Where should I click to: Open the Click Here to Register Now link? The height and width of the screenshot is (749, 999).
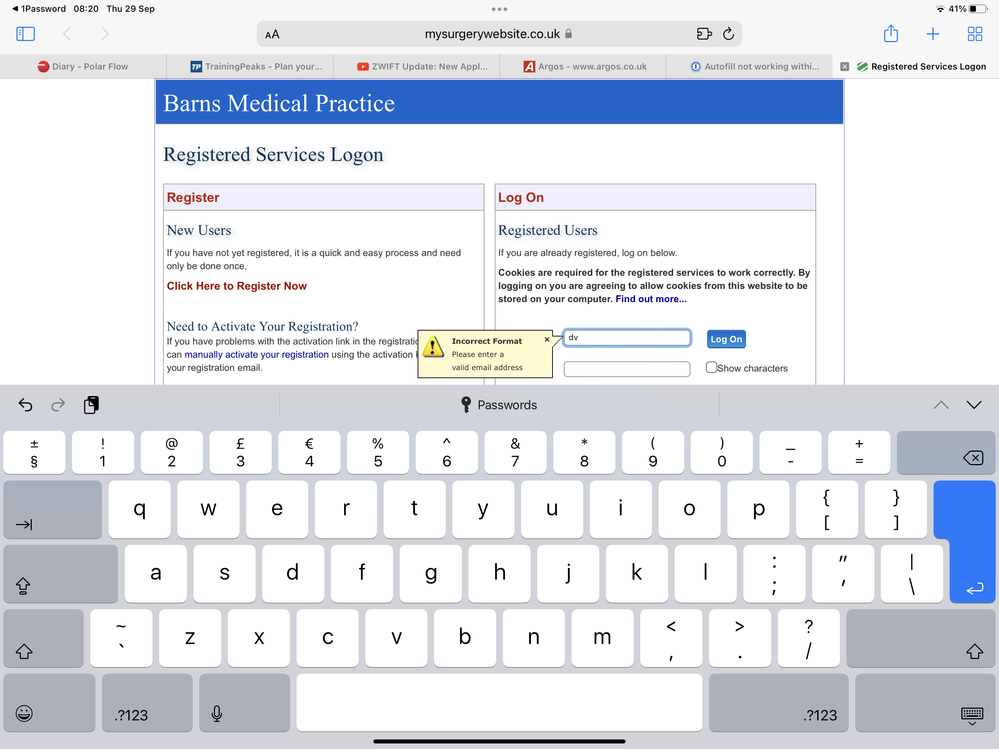pyautogui.click(x=237, y=286)
